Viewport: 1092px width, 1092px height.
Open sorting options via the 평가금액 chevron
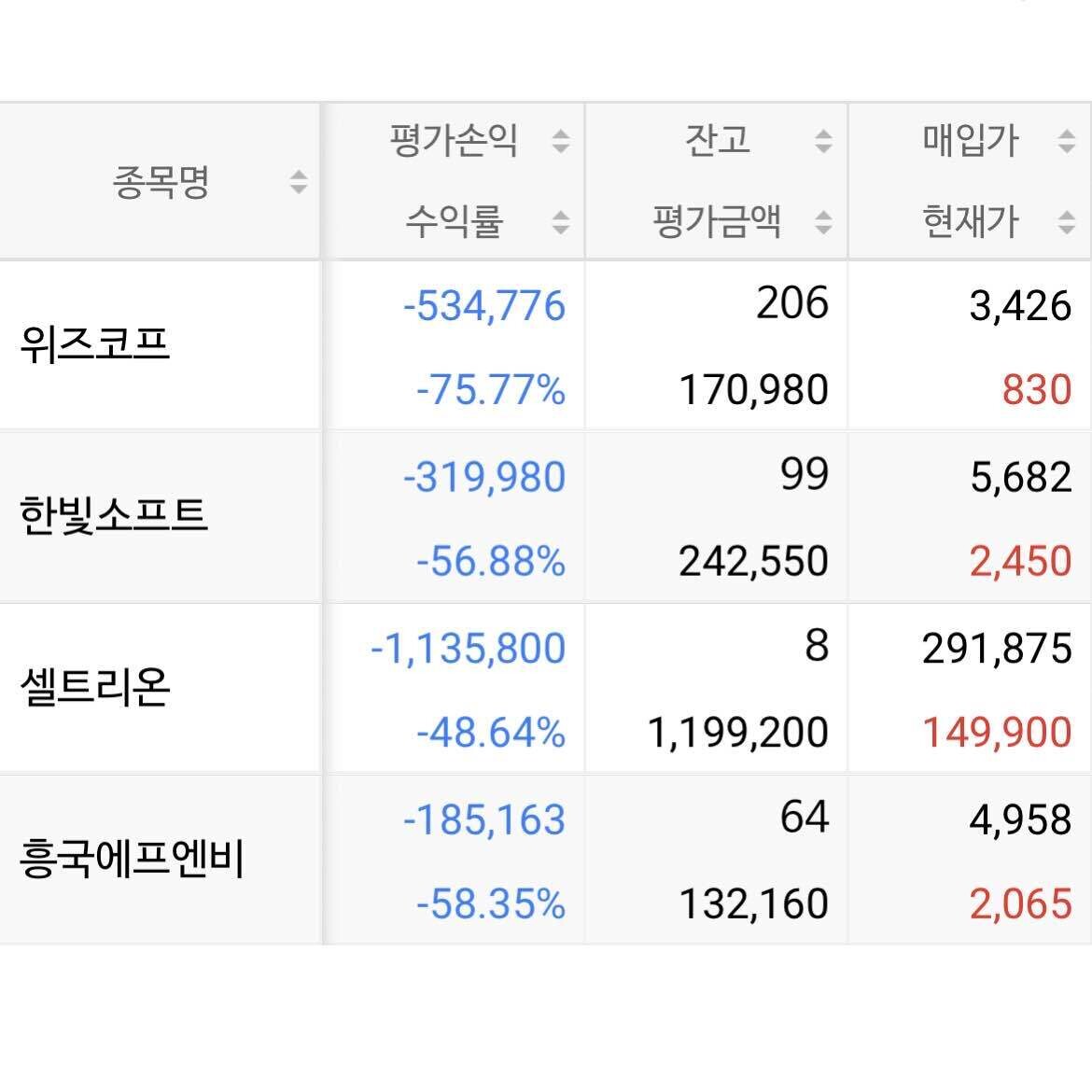coord(822,223)
